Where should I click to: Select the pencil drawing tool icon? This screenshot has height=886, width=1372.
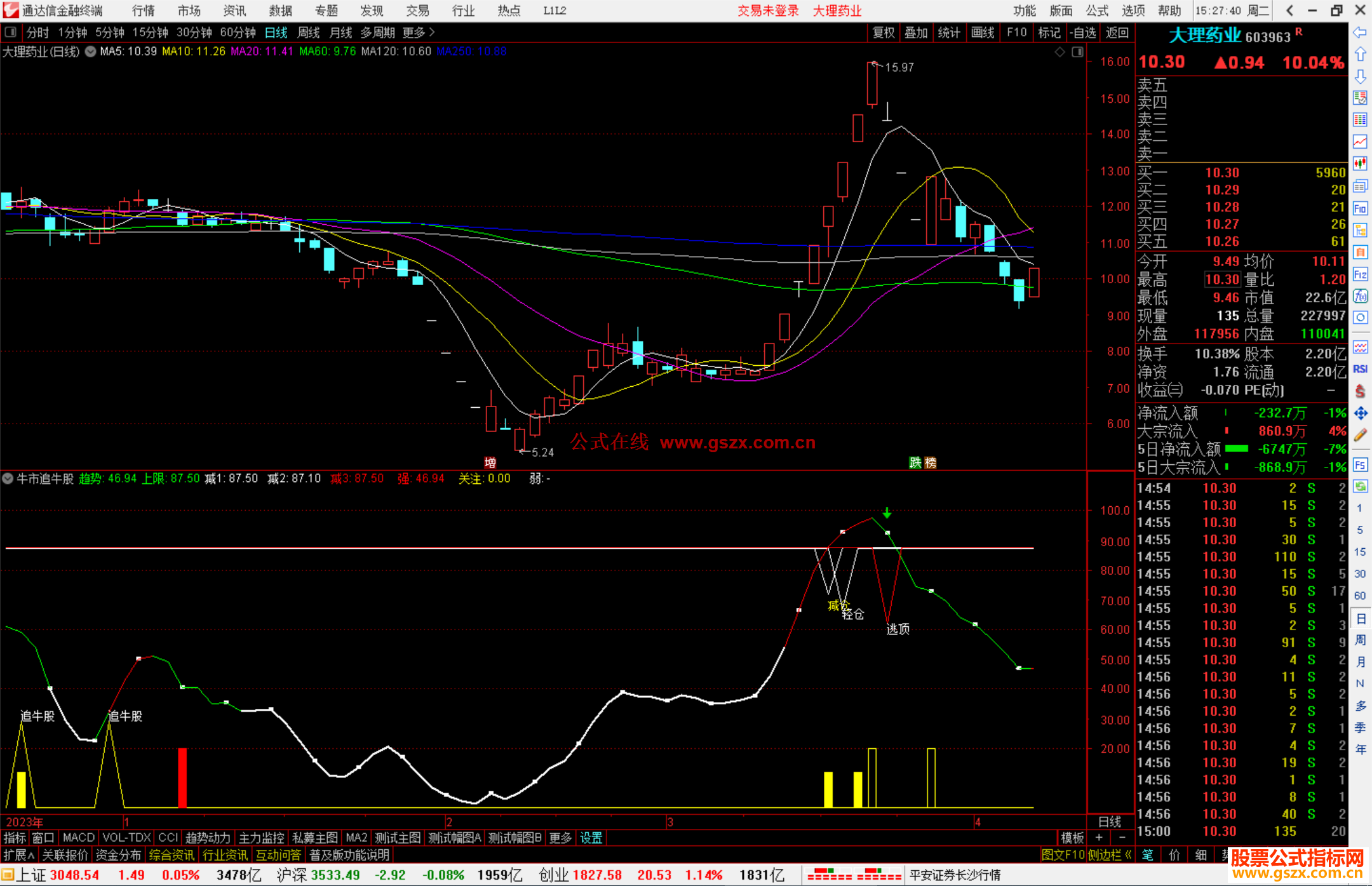[x=1360, y=435]
